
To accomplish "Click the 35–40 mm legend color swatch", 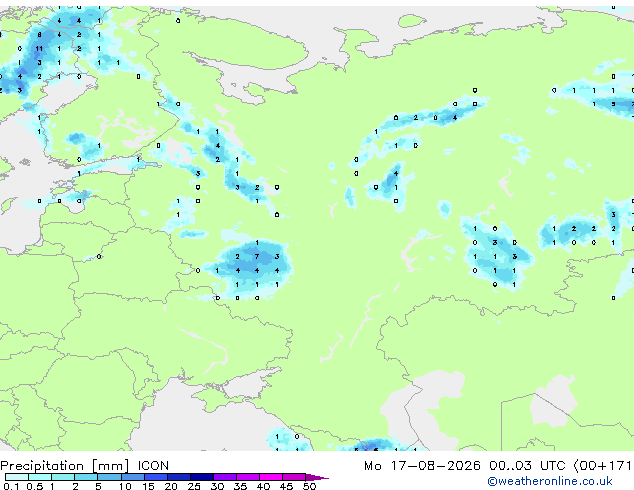I will [x=247, y=477].
